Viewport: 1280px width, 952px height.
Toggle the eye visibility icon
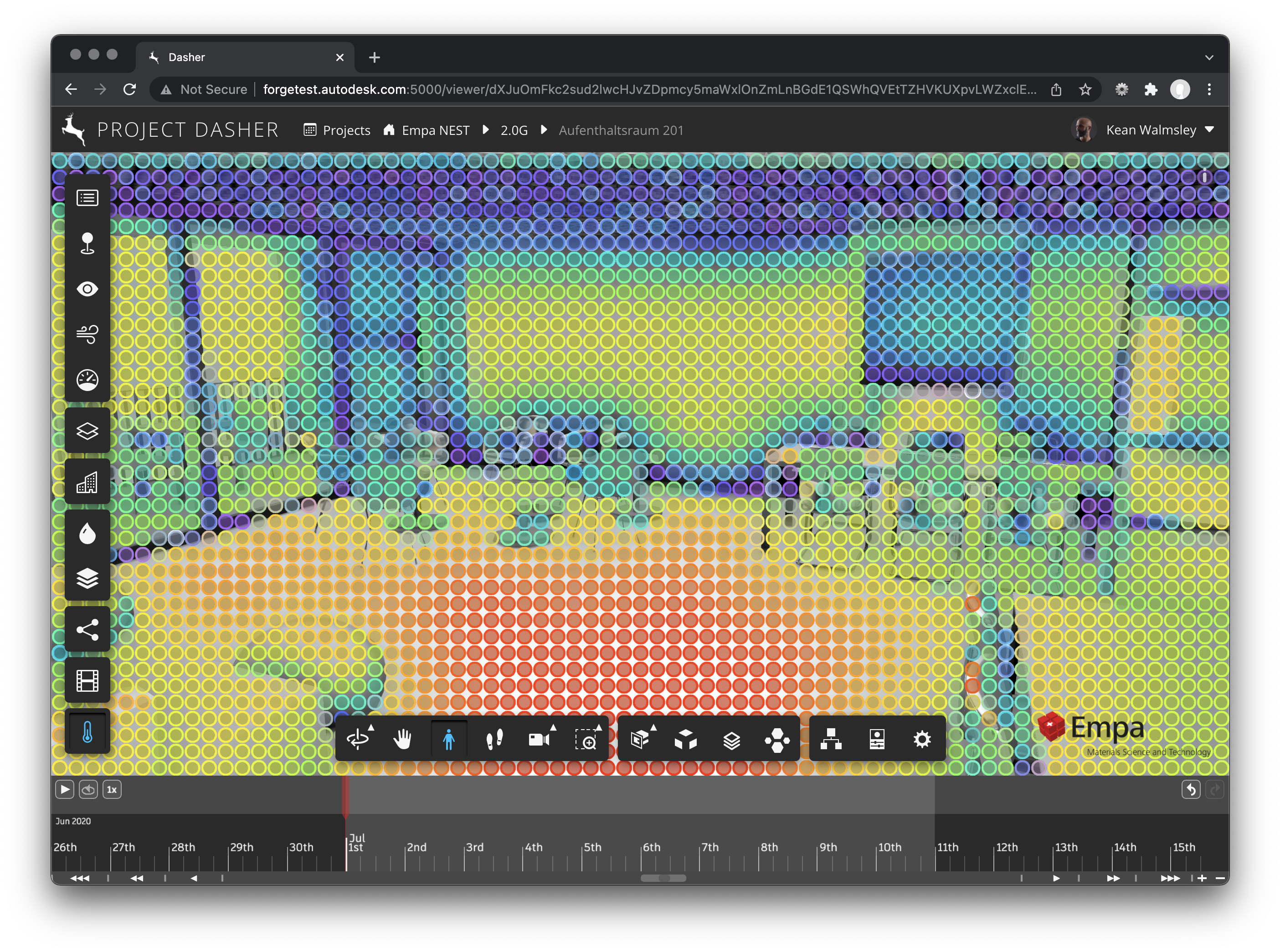(x=87, y=289)
